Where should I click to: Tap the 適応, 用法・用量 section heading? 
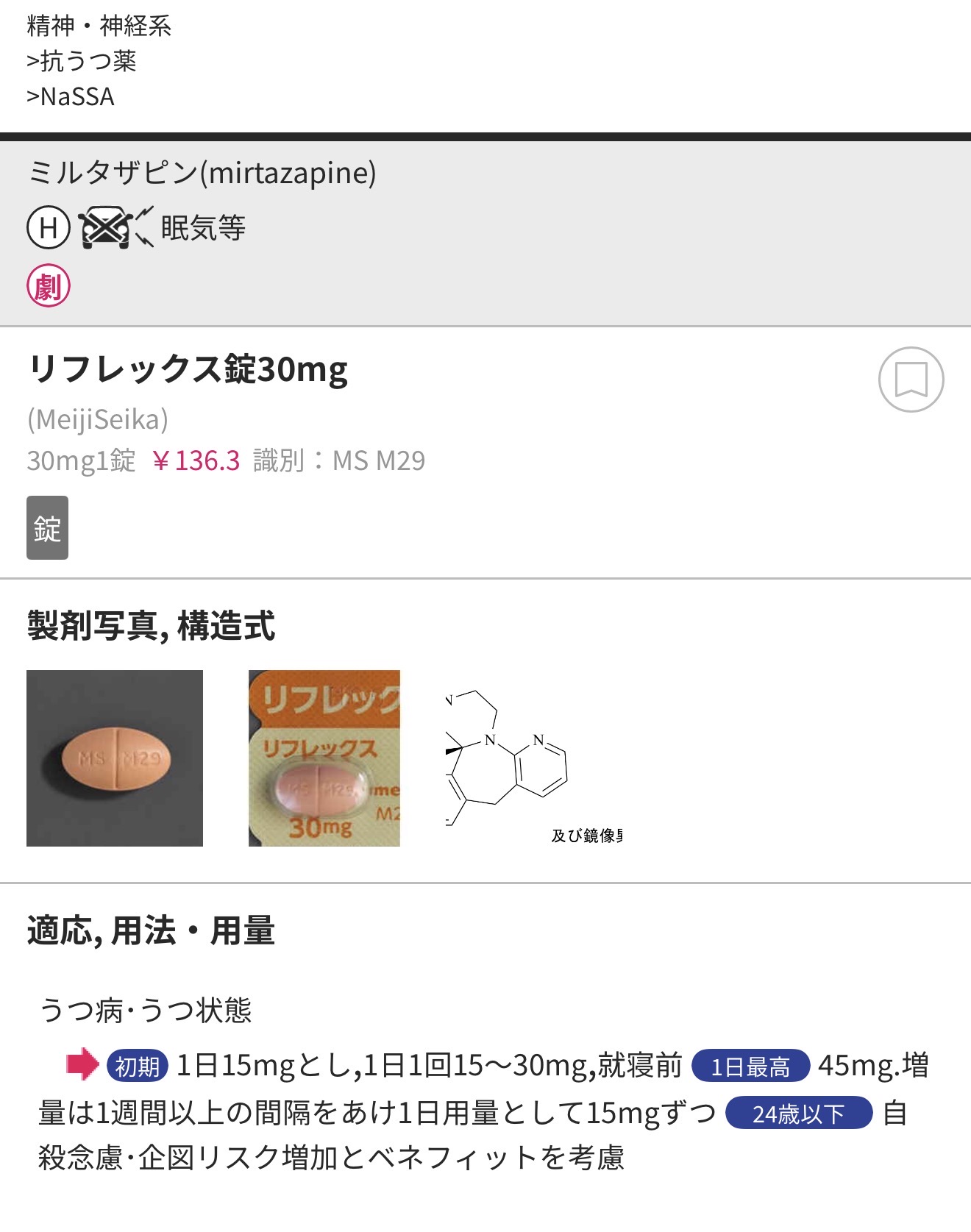coord(151,930)
